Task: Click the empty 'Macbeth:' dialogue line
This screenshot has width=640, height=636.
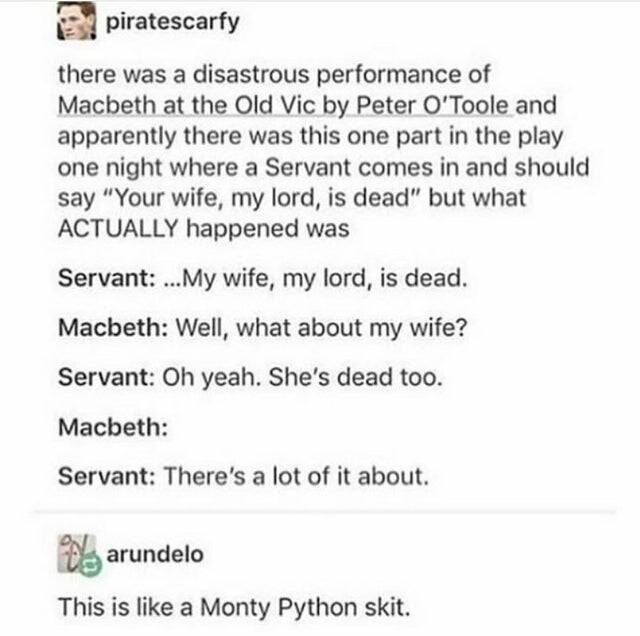Action: 110,429
